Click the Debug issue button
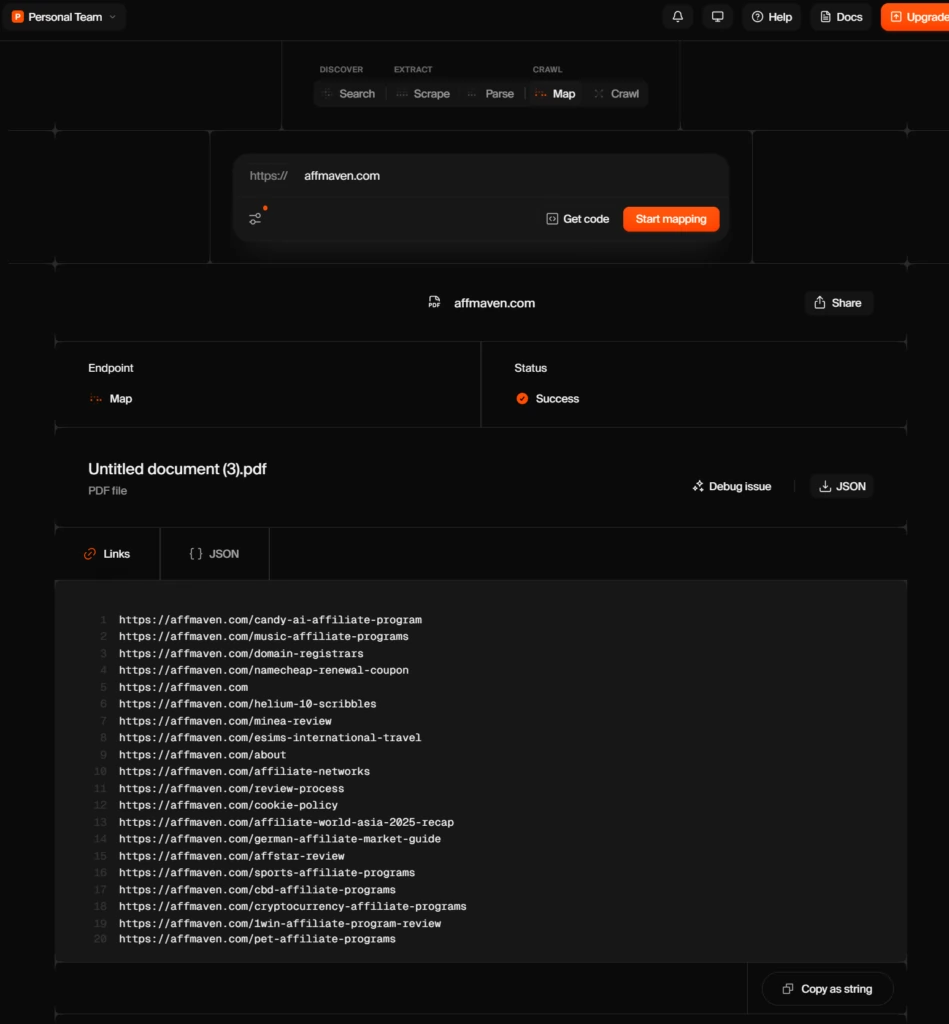Viewport: 949px width, 1024px height. tap(732, 487)
